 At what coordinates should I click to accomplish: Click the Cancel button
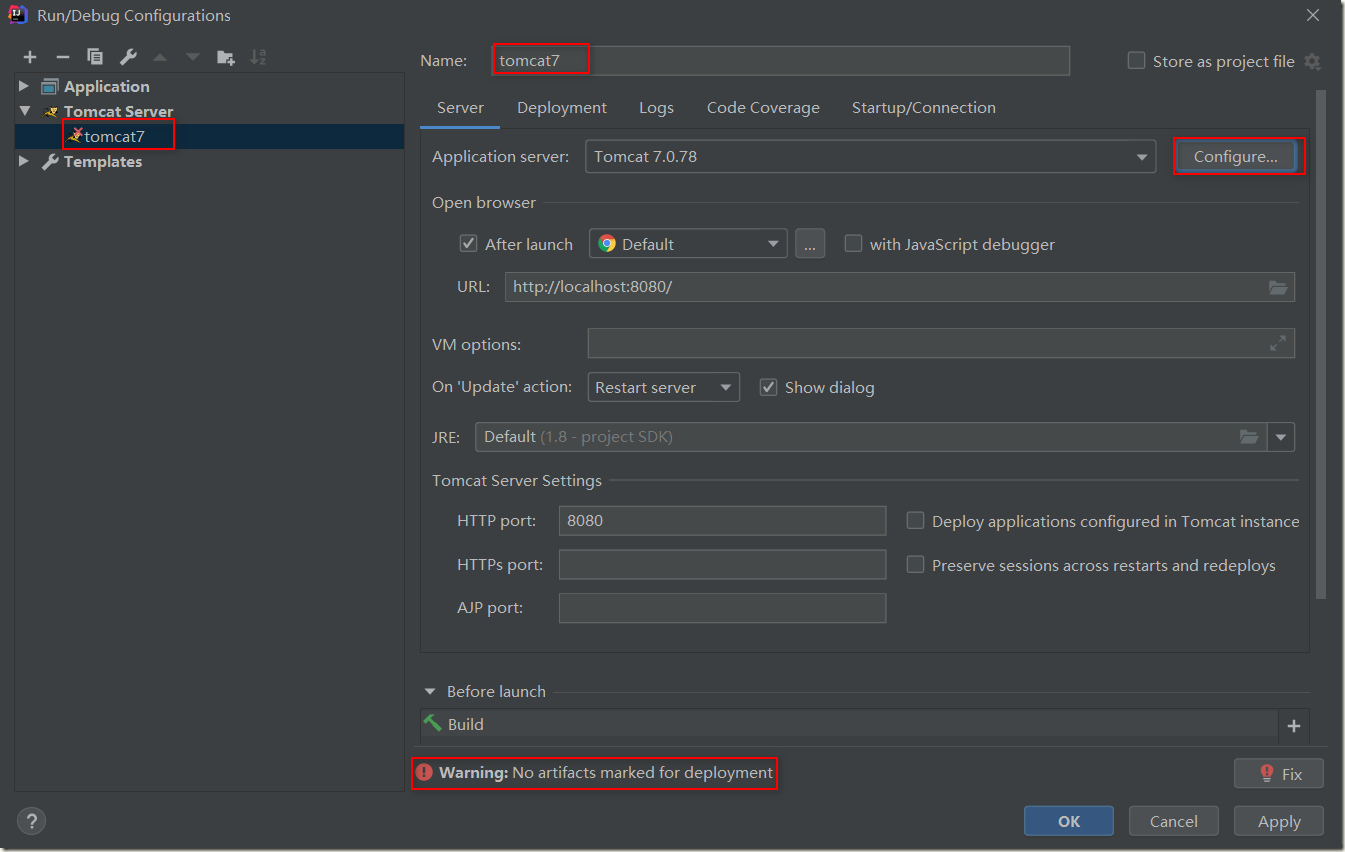(x=1174, y=821)
